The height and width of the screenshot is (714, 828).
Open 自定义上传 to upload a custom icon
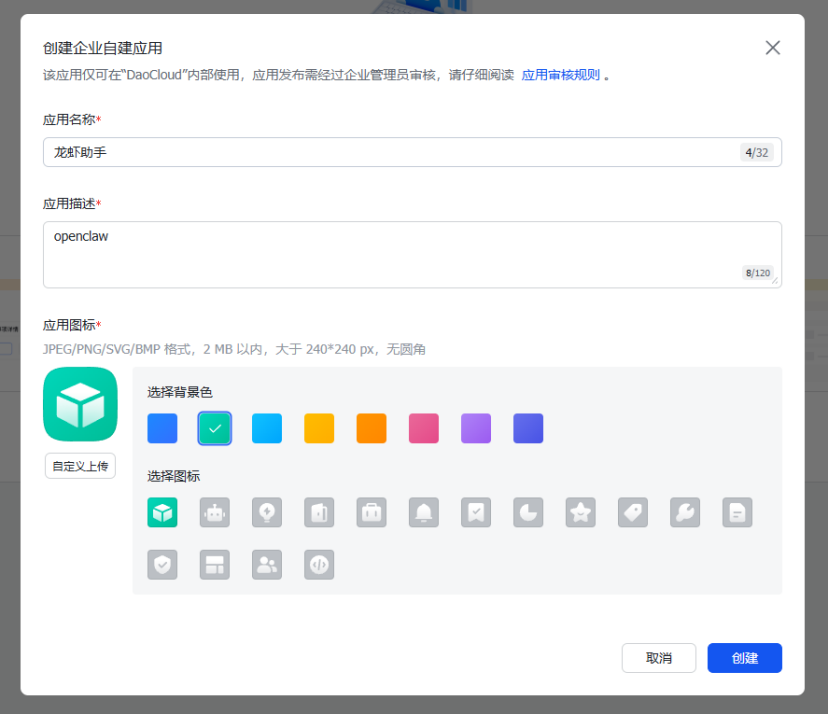(80, 465)
